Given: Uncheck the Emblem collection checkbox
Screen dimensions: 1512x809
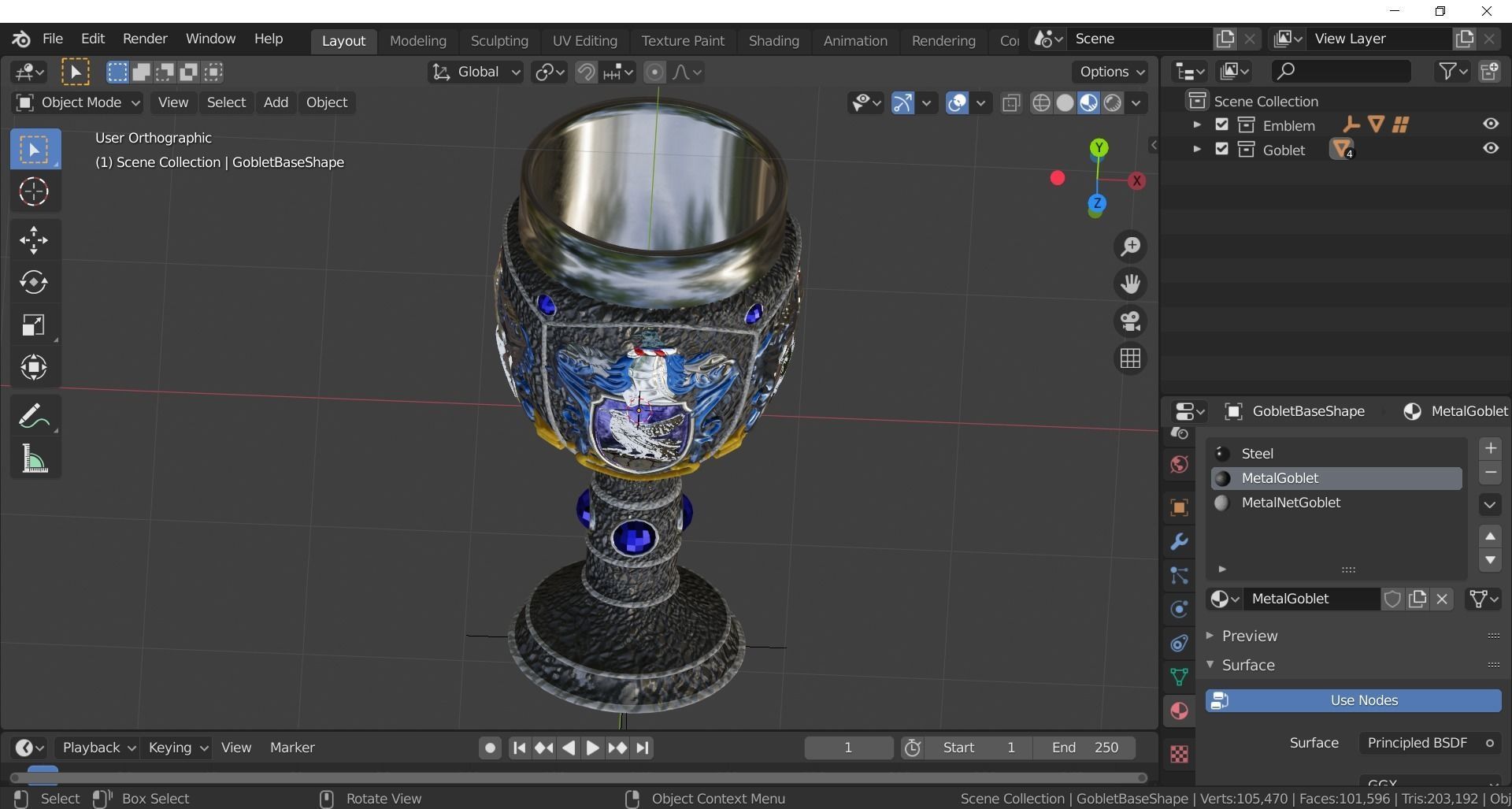Looking at the screenshot, I should 1221,124.
